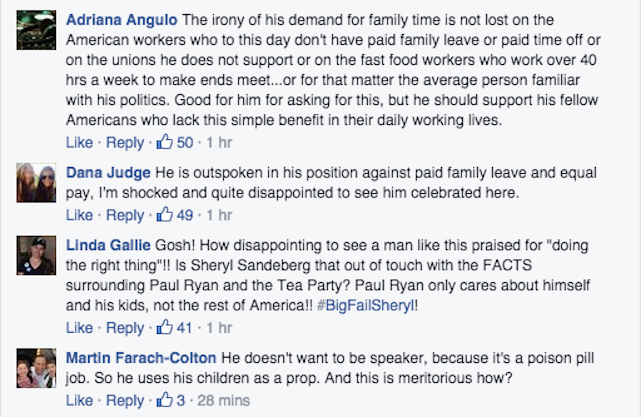Like Martin Farach-Colton's comment

[x=79, y=400]
